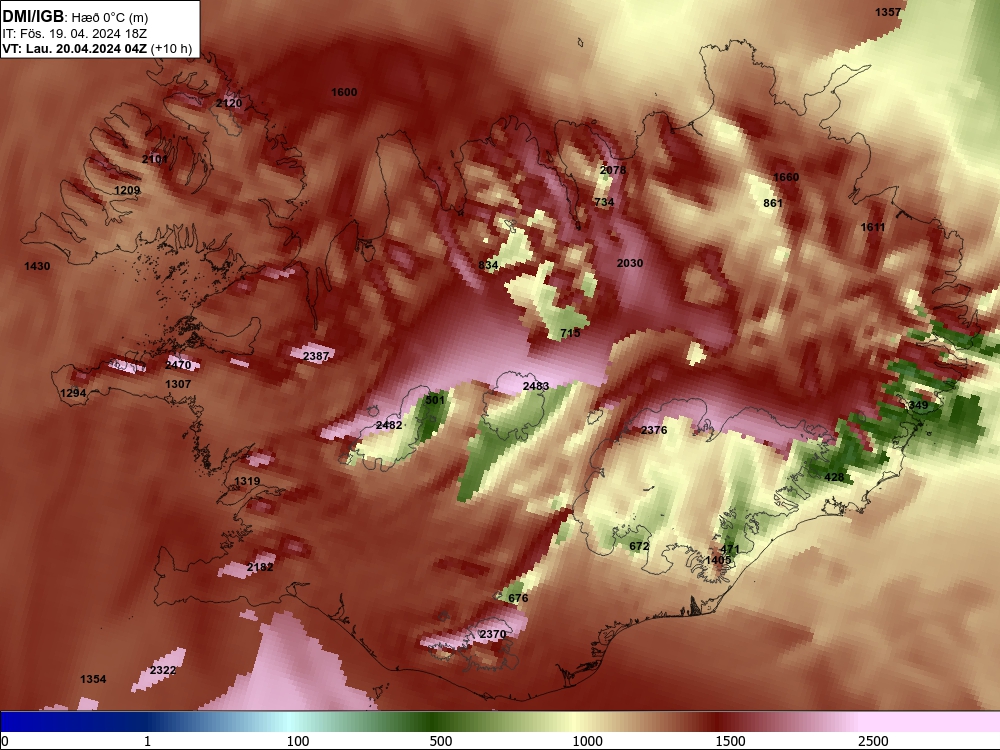1000x750 pixels.
Task: Click the 676 label
Action: pyautogui.click(x=518, y=598)
